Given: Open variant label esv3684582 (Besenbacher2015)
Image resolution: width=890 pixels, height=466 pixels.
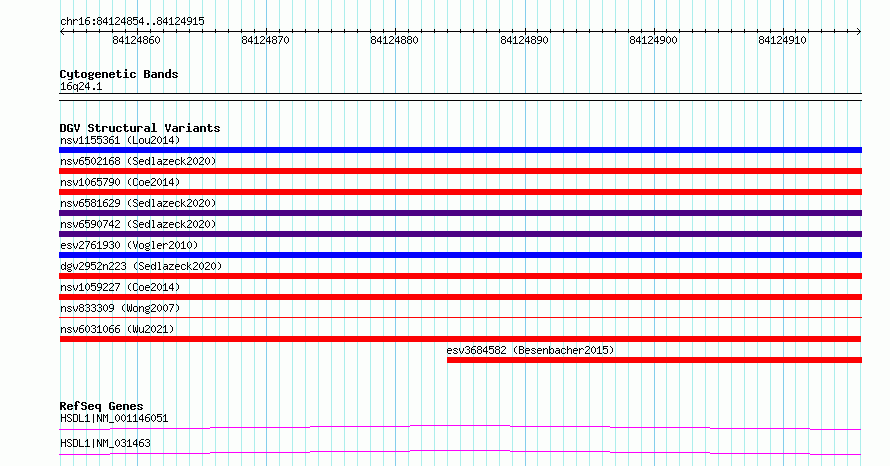Looking at the screenshot, I should coord(530,350).
